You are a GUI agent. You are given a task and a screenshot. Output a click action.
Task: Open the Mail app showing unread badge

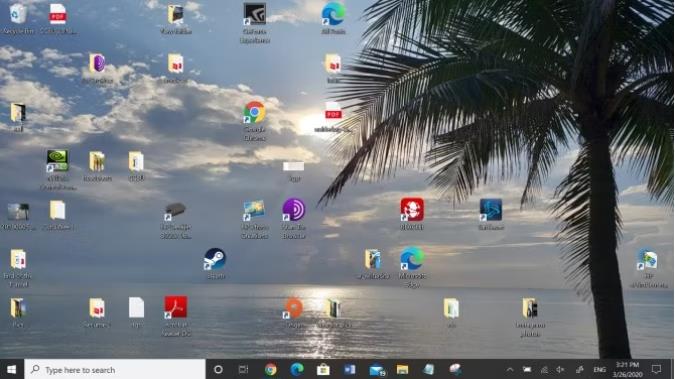376,370
